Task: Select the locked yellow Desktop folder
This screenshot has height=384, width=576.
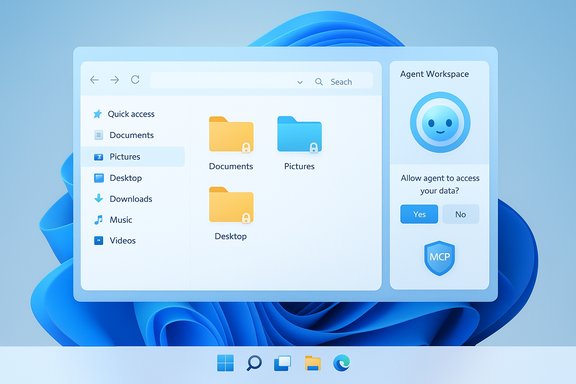Action: 231,205
